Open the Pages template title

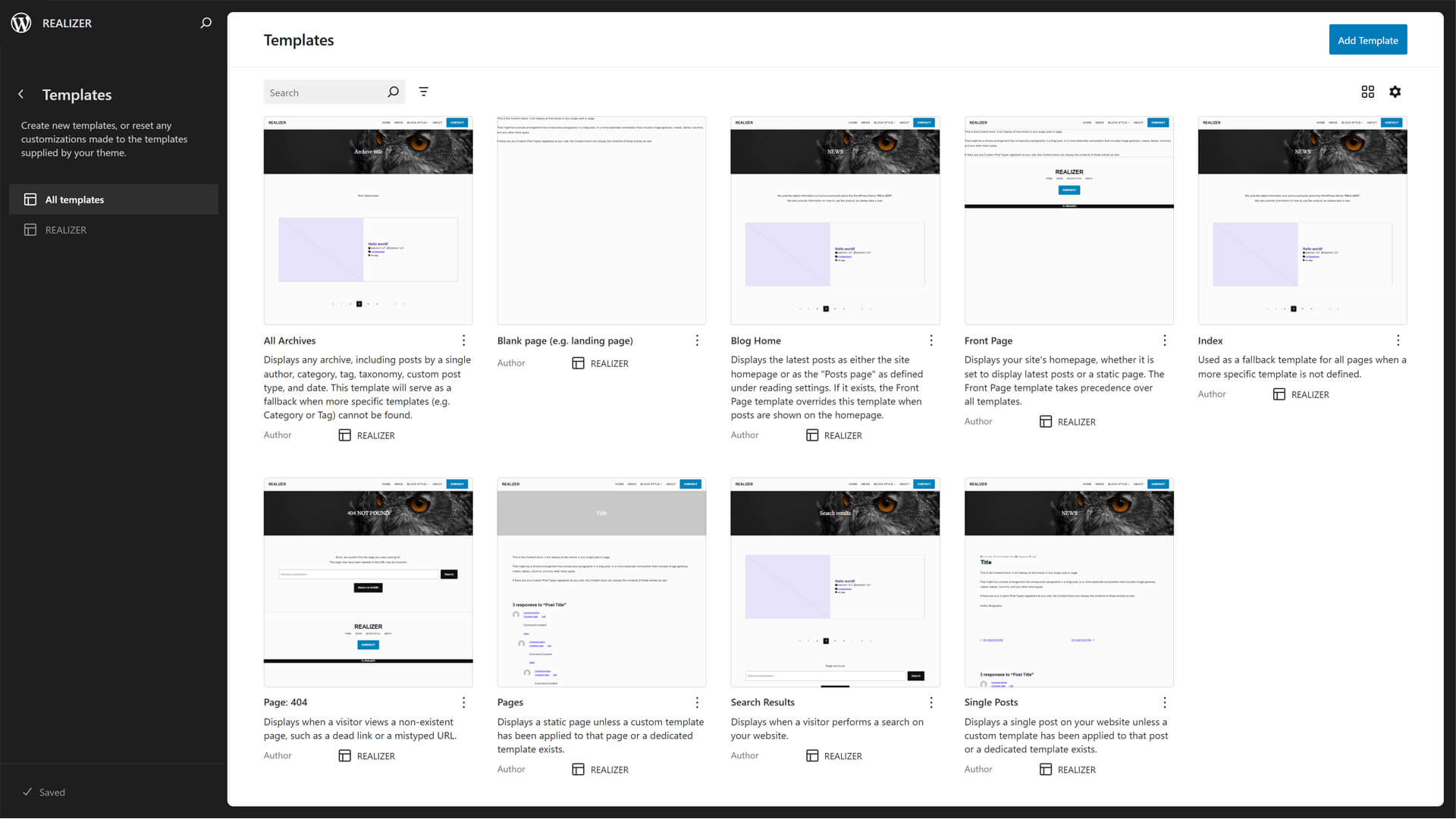tap(510, 701)
